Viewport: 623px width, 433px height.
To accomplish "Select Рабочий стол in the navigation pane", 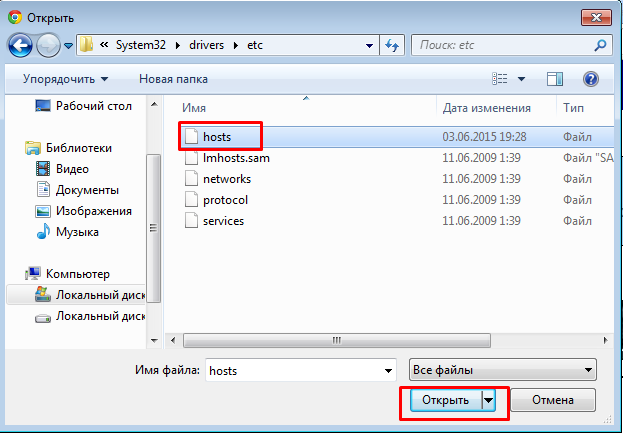I will [x=84, y=106].
